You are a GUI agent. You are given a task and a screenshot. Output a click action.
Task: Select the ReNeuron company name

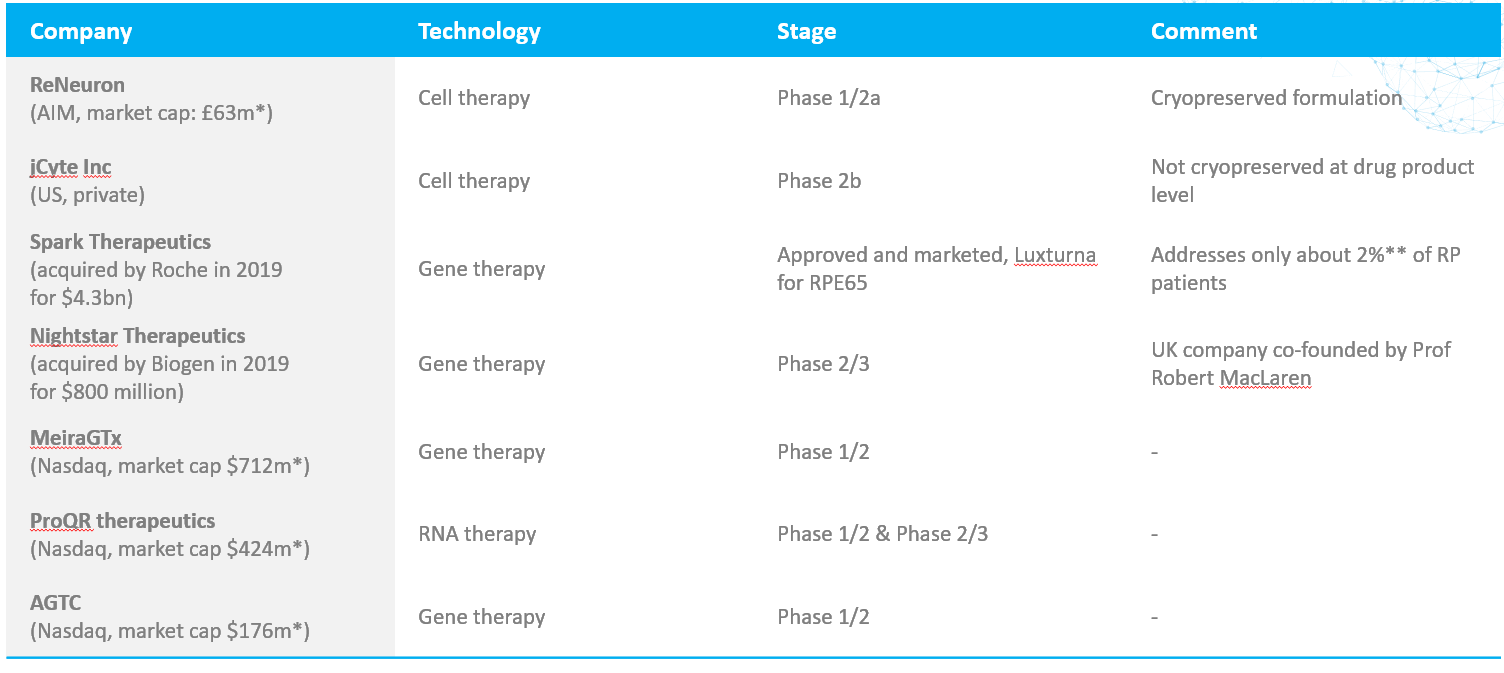77,85
